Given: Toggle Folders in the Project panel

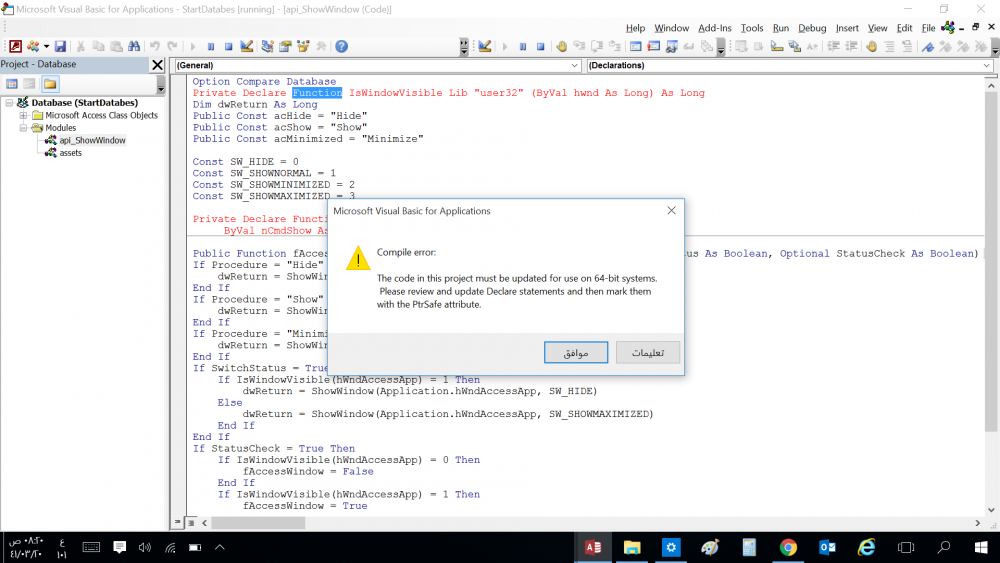Looking at the screenshot, I should (50, 84).
